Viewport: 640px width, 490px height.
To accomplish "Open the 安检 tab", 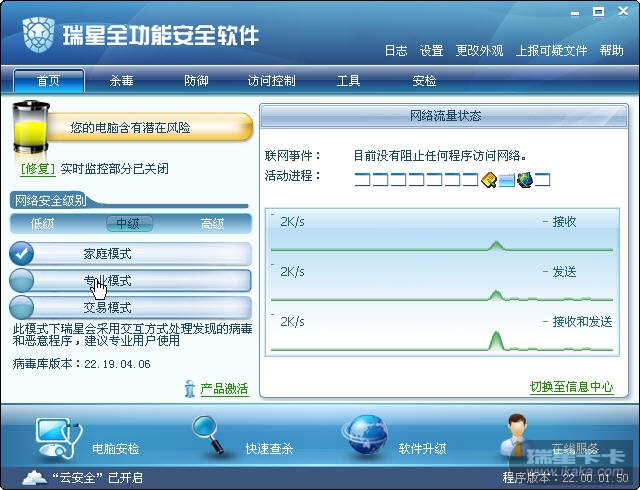I will [x=424, y=80].
